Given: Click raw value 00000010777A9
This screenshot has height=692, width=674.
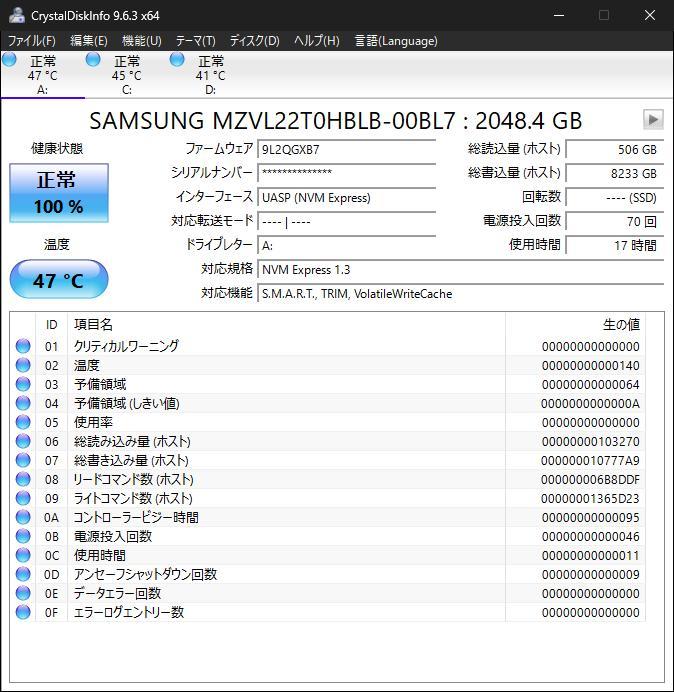Looking at the screenshot, I should click(590, 461).
